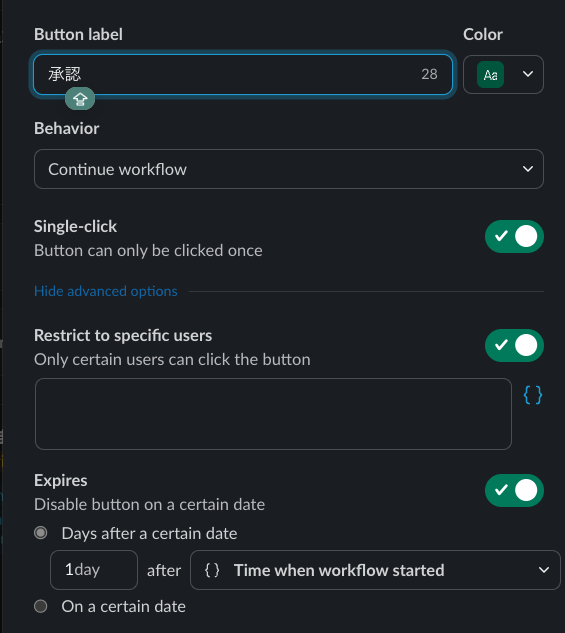Click the green IME input indicator icon
The image size is (565, 633).
tap(80, 99)
